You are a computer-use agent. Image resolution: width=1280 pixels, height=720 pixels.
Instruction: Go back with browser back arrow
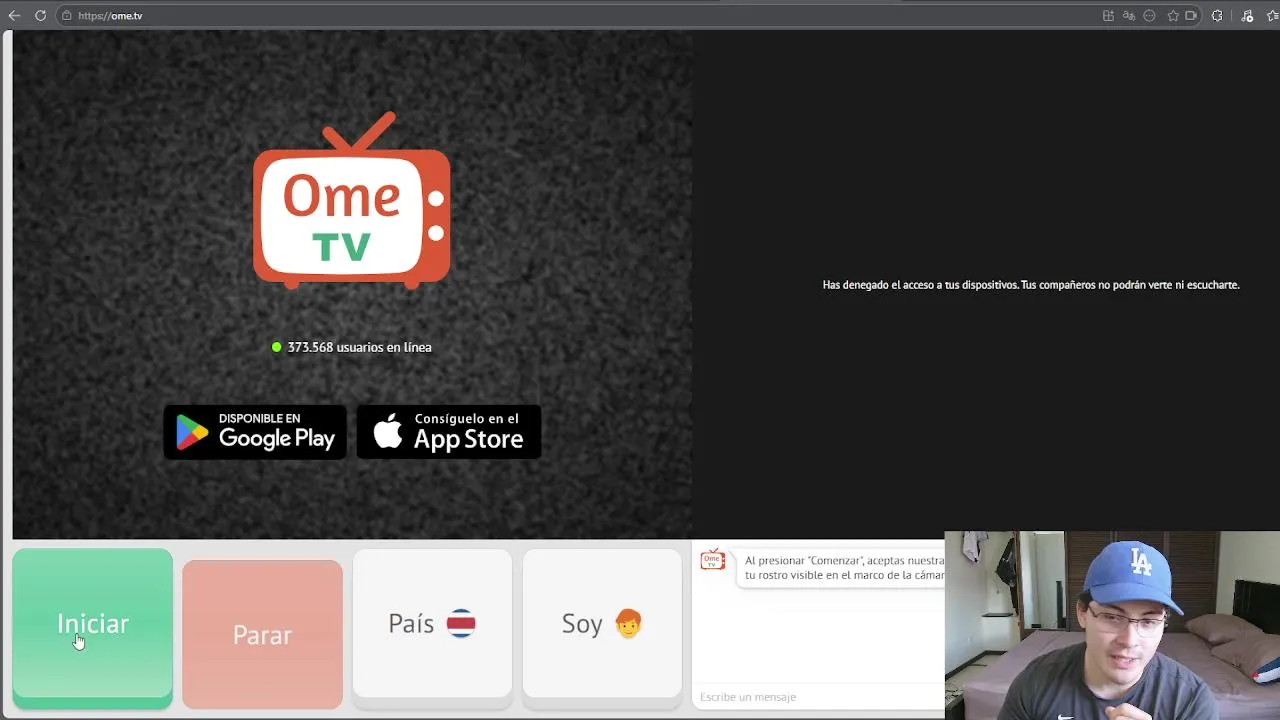coord(14,16)
